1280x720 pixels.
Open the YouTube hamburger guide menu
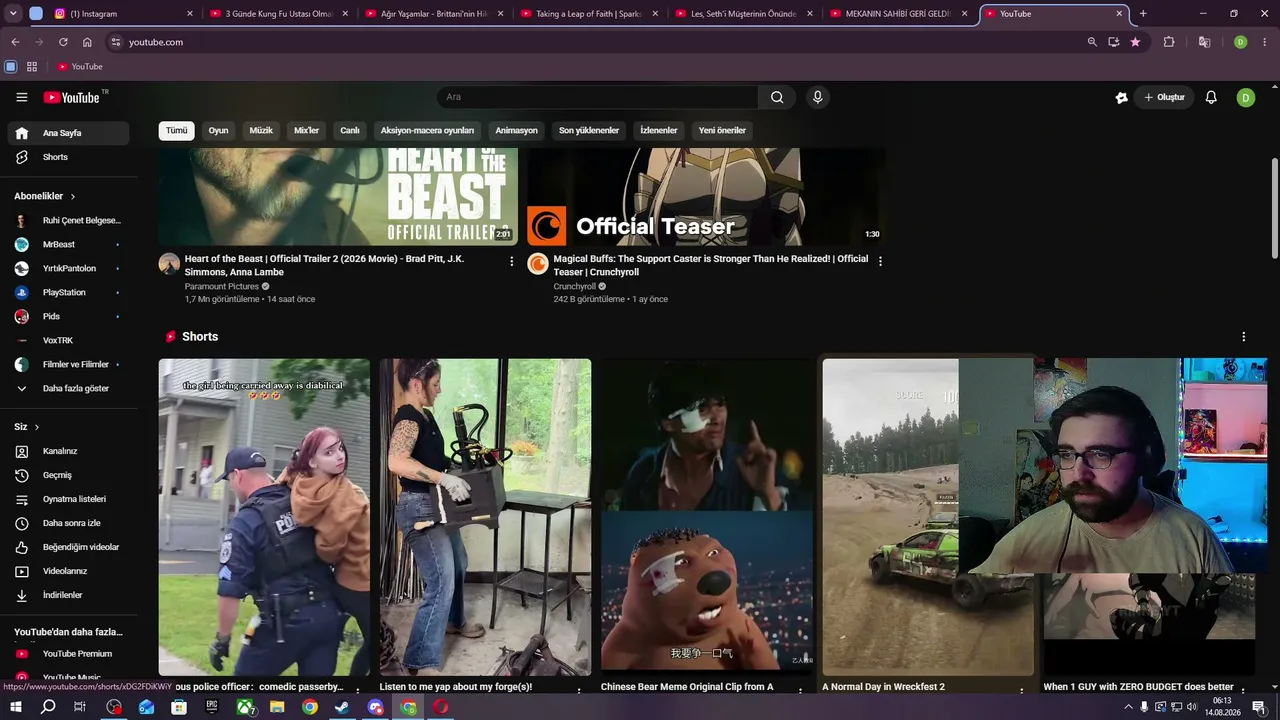22,97
